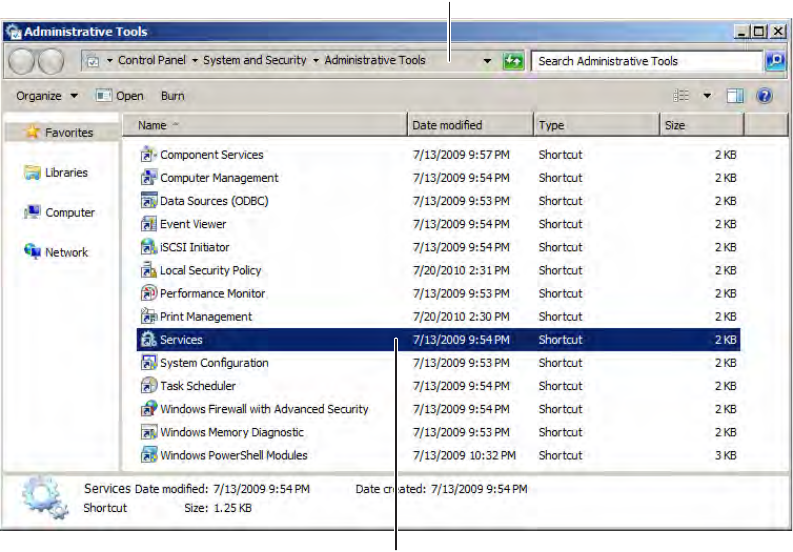
Task: Sort by the Name column header
Action: 265,125
